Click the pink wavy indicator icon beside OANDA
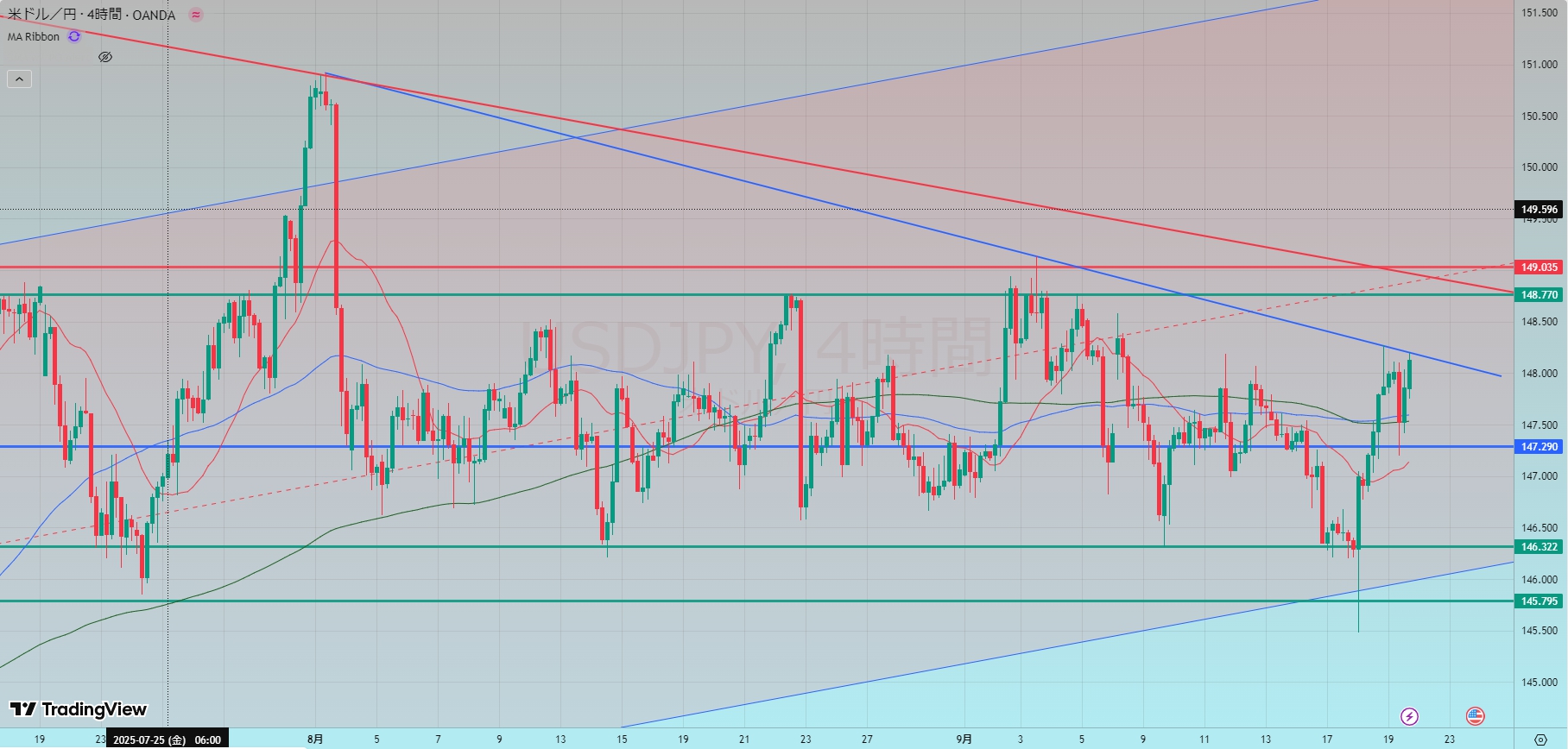 (x=196, y=15)
